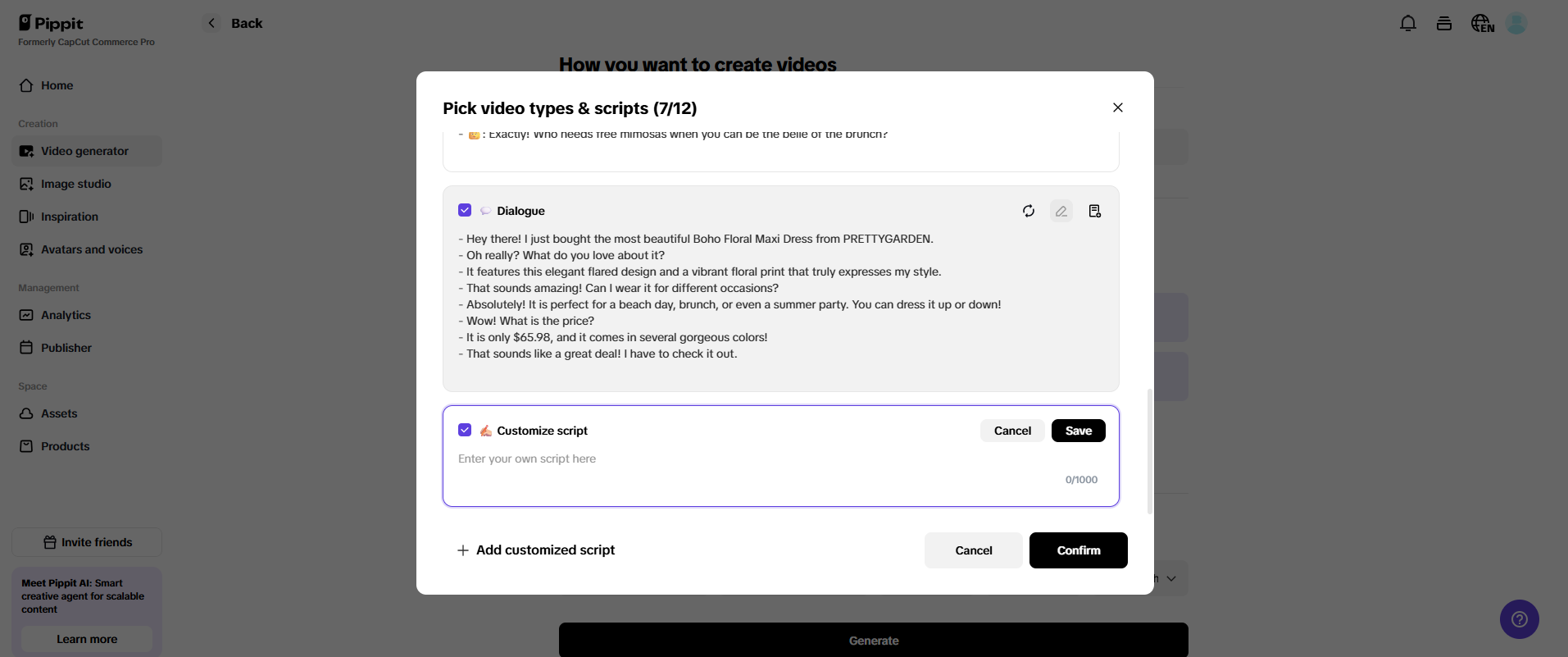Click the script settings icon beside edit
The image size is (1568, 657).
pyautogui.click(x=1094, y=211)
